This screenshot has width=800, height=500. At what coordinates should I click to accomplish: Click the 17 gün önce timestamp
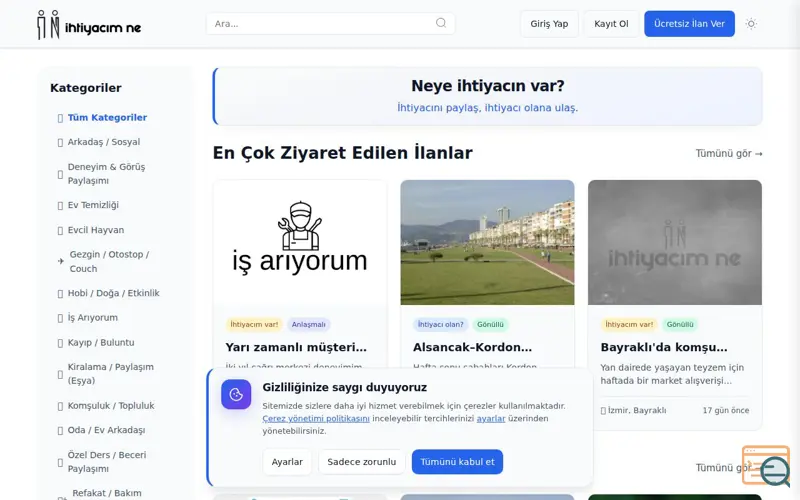point(726,410)
